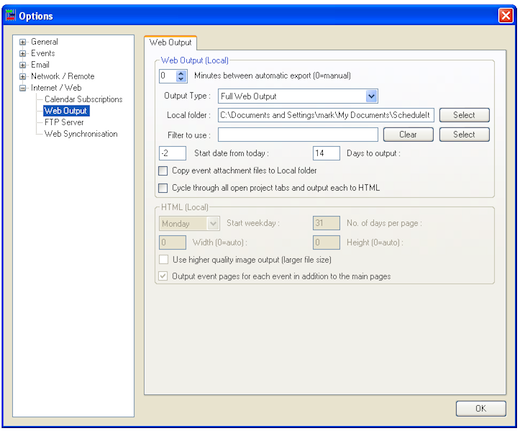
Task: Open FTP Server settings page
Action: pos(64,122)
